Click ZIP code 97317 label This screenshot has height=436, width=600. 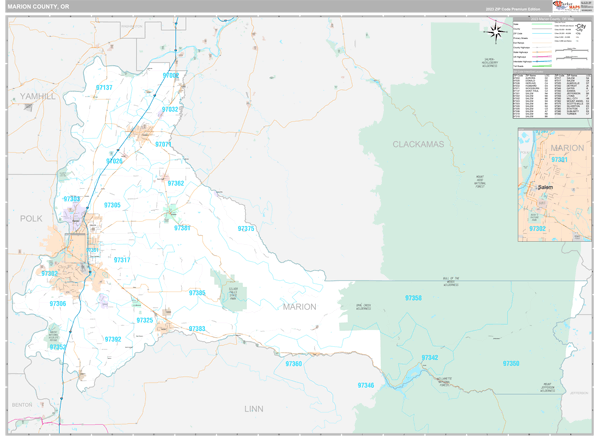[121, 260]
